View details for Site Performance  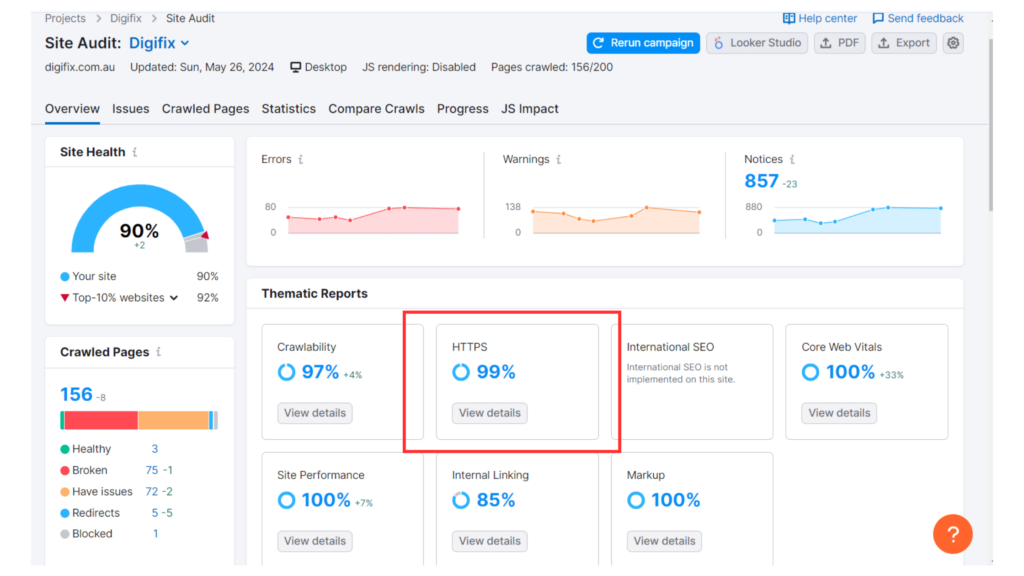pos(315,541)
